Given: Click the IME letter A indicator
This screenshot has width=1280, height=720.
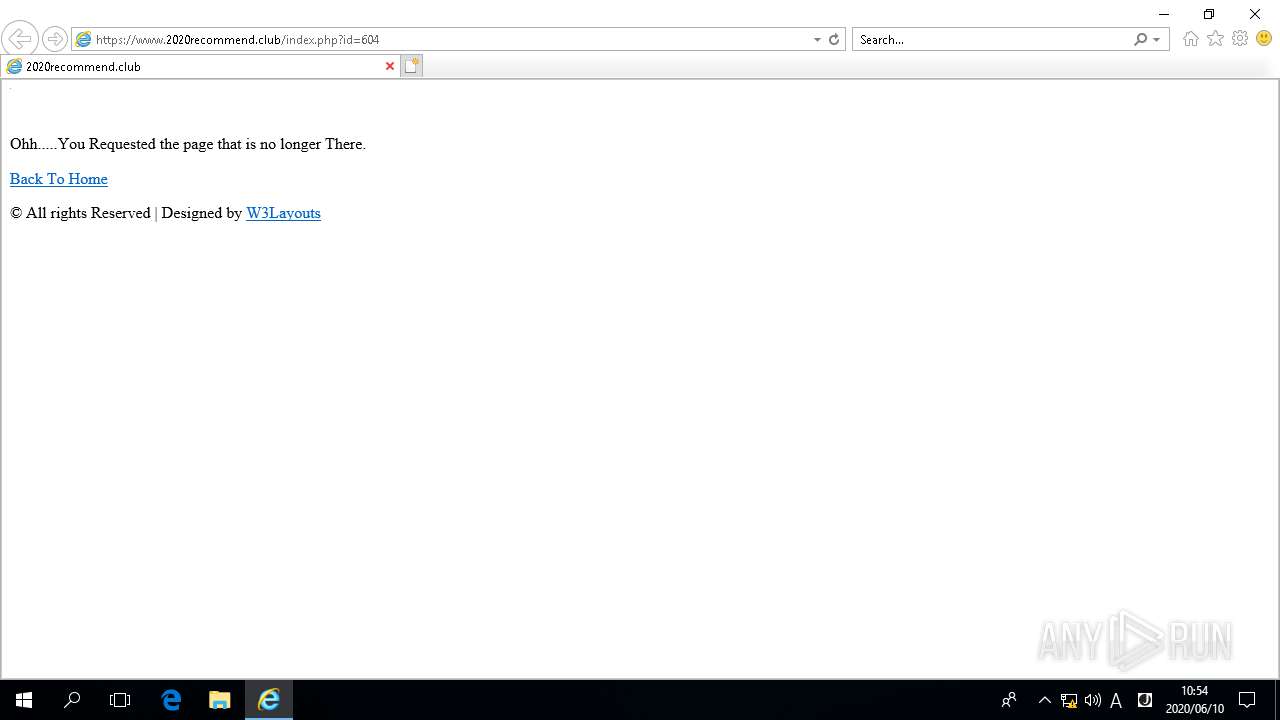Looking at the screenshot, I should [1116, 700].
